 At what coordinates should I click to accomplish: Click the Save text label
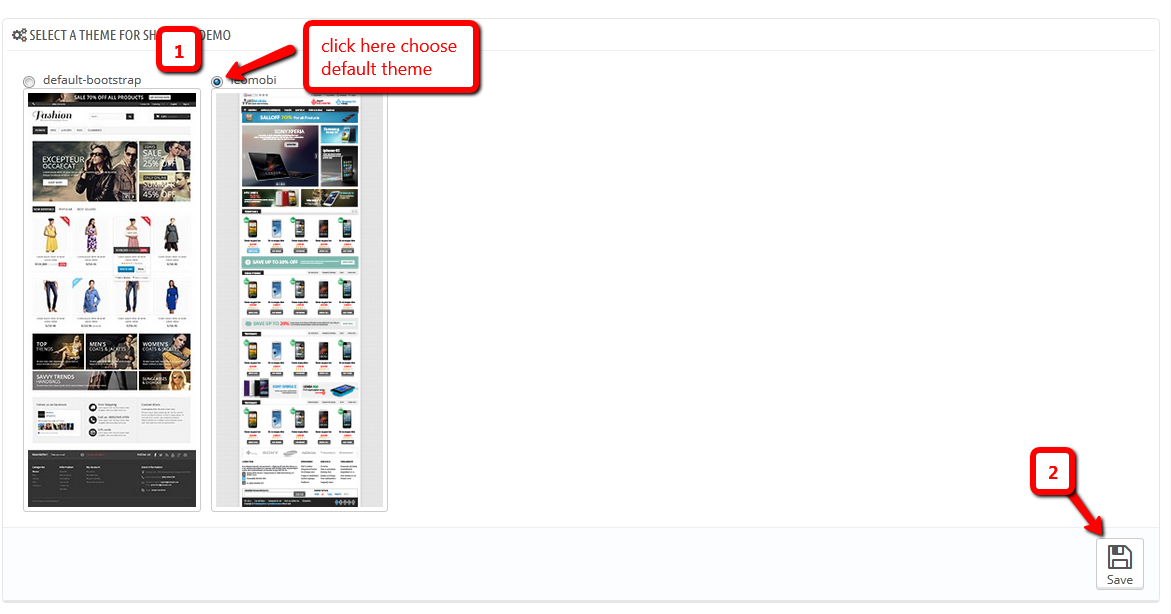[1119, 580]
